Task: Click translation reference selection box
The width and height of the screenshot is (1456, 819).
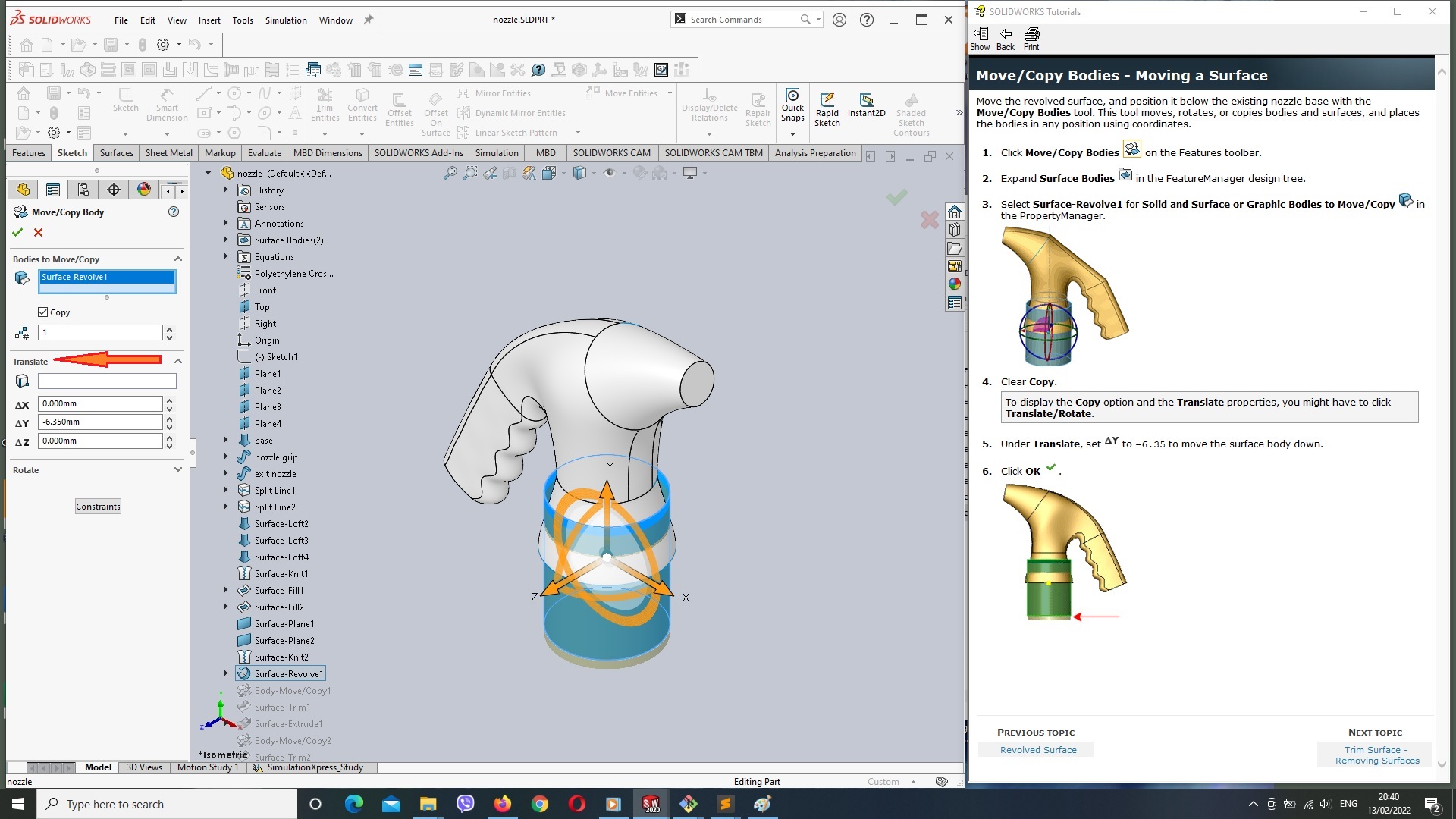Action: coord(107,381)
